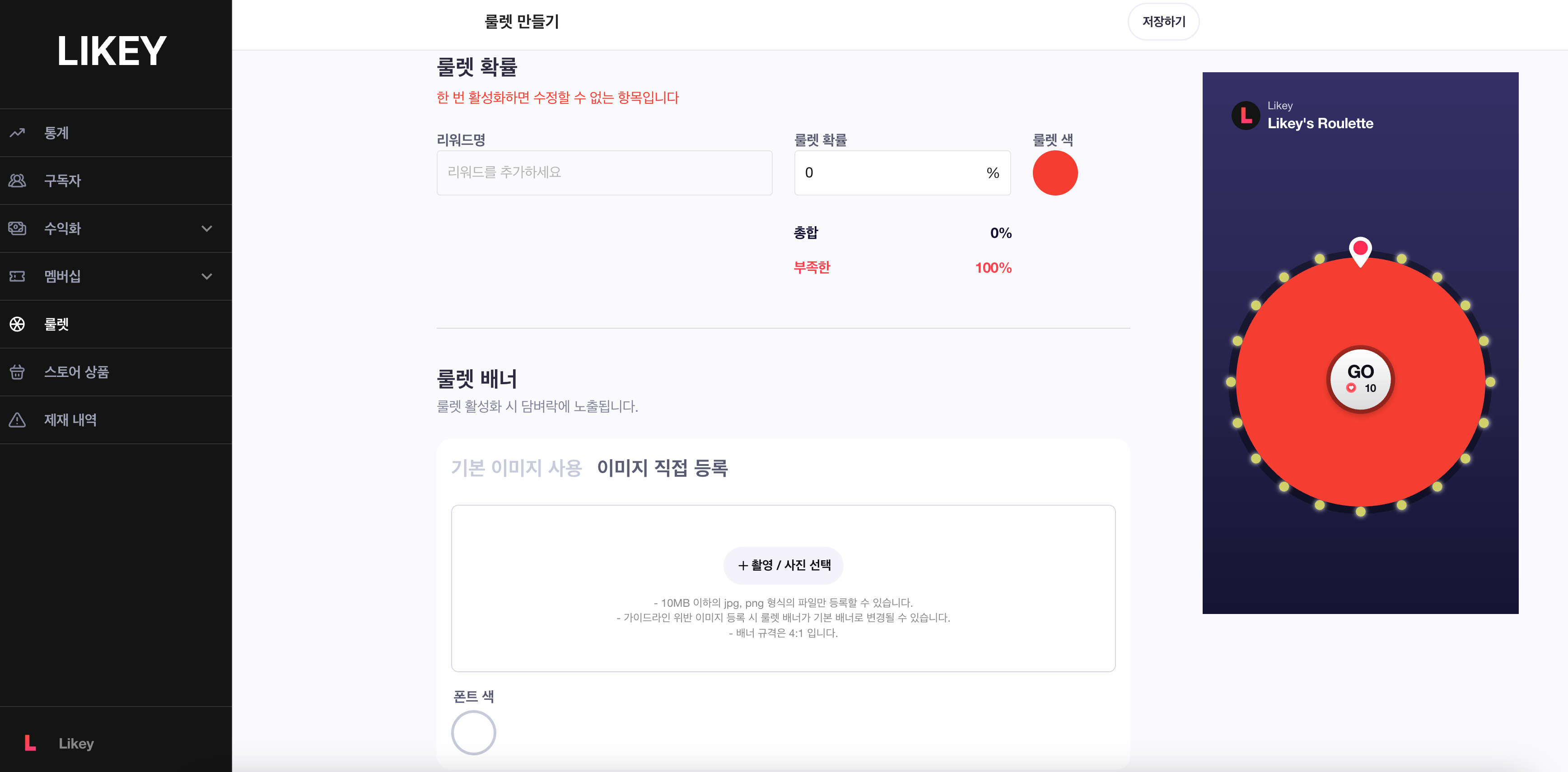Click the 촬영 / 사진 선택 upload button

point(783,565)
